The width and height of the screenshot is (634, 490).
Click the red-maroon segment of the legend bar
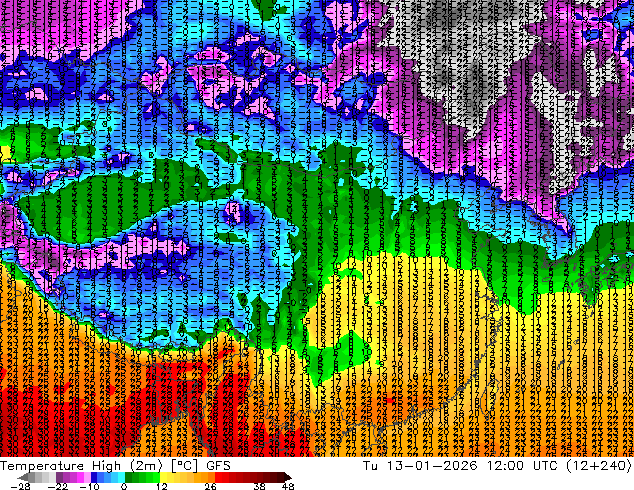click(x=253, y=477)
